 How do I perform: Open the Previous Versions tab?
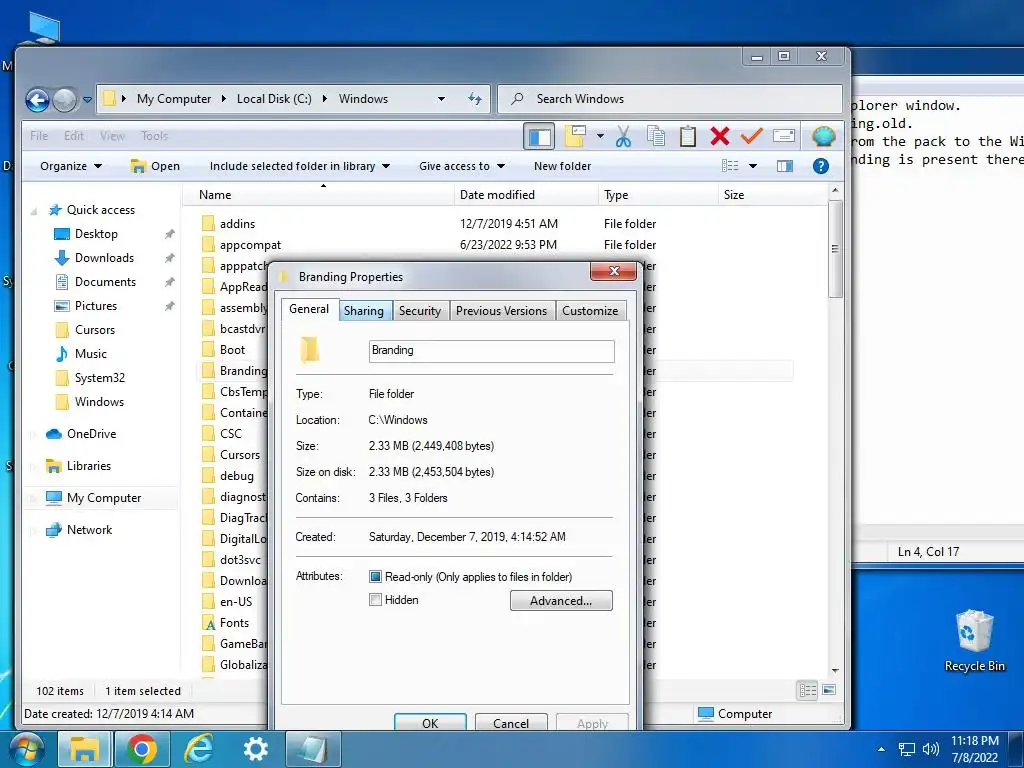502,311
